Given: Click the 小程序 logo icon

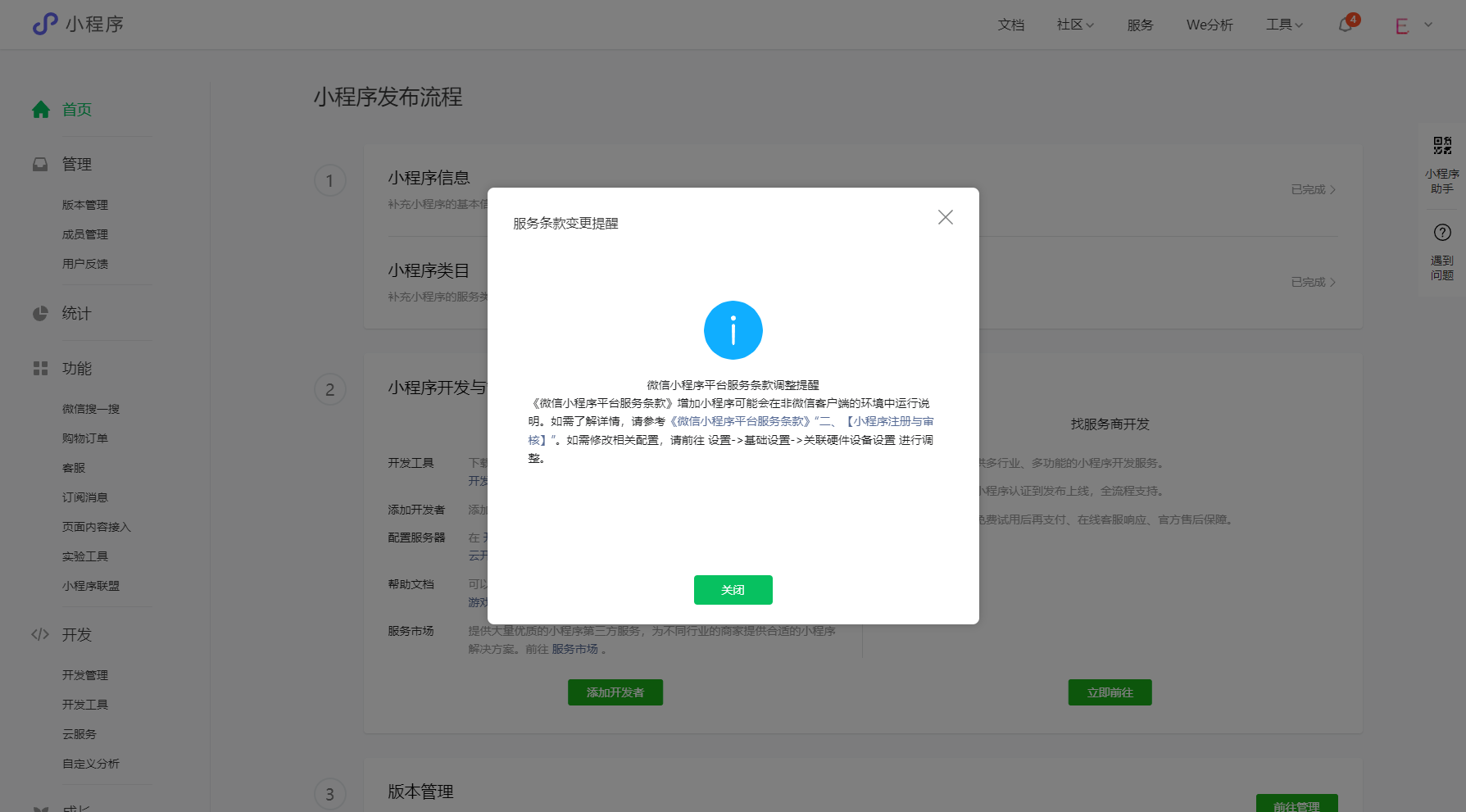Looking at the screenshot, I should (45, 24).
